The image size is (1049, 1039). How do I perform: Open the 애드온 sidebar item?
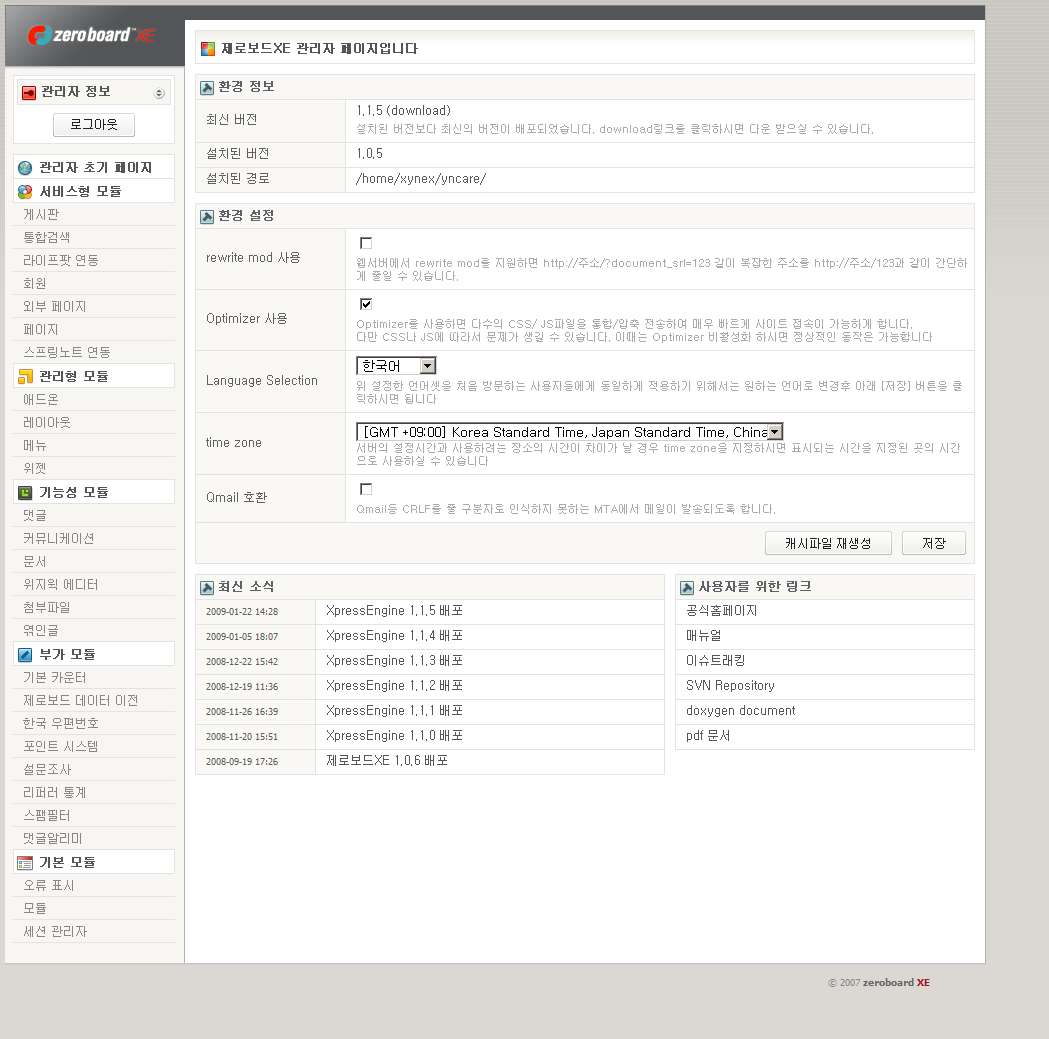coord(41,399)
